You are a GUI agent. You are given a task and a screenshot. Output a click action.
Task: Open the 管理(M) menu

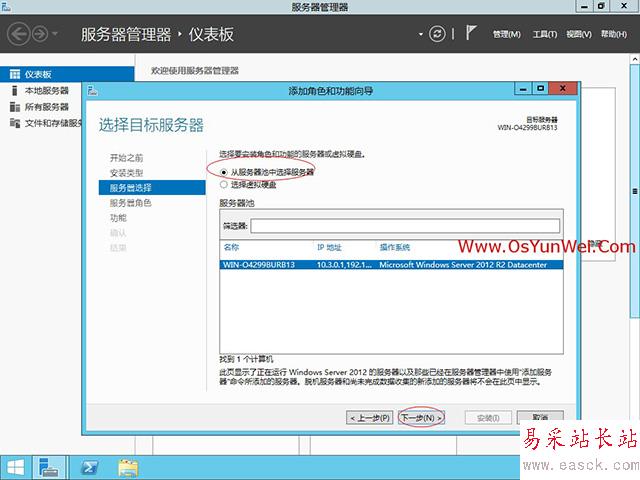[x=507, y=34]
